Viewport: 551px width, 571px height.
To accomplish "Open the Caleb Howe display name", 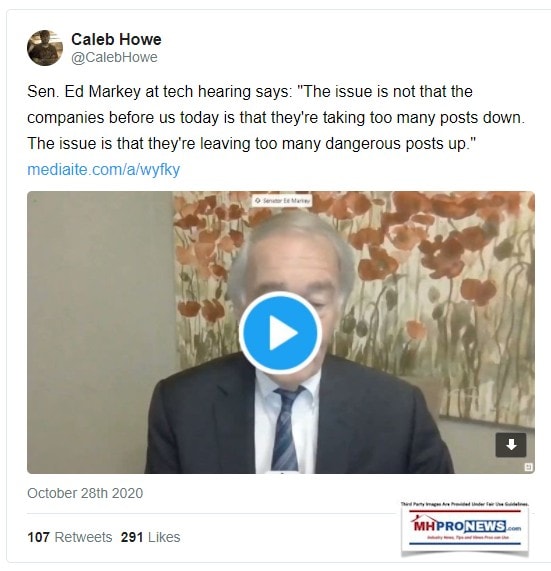I will [116, 39].
